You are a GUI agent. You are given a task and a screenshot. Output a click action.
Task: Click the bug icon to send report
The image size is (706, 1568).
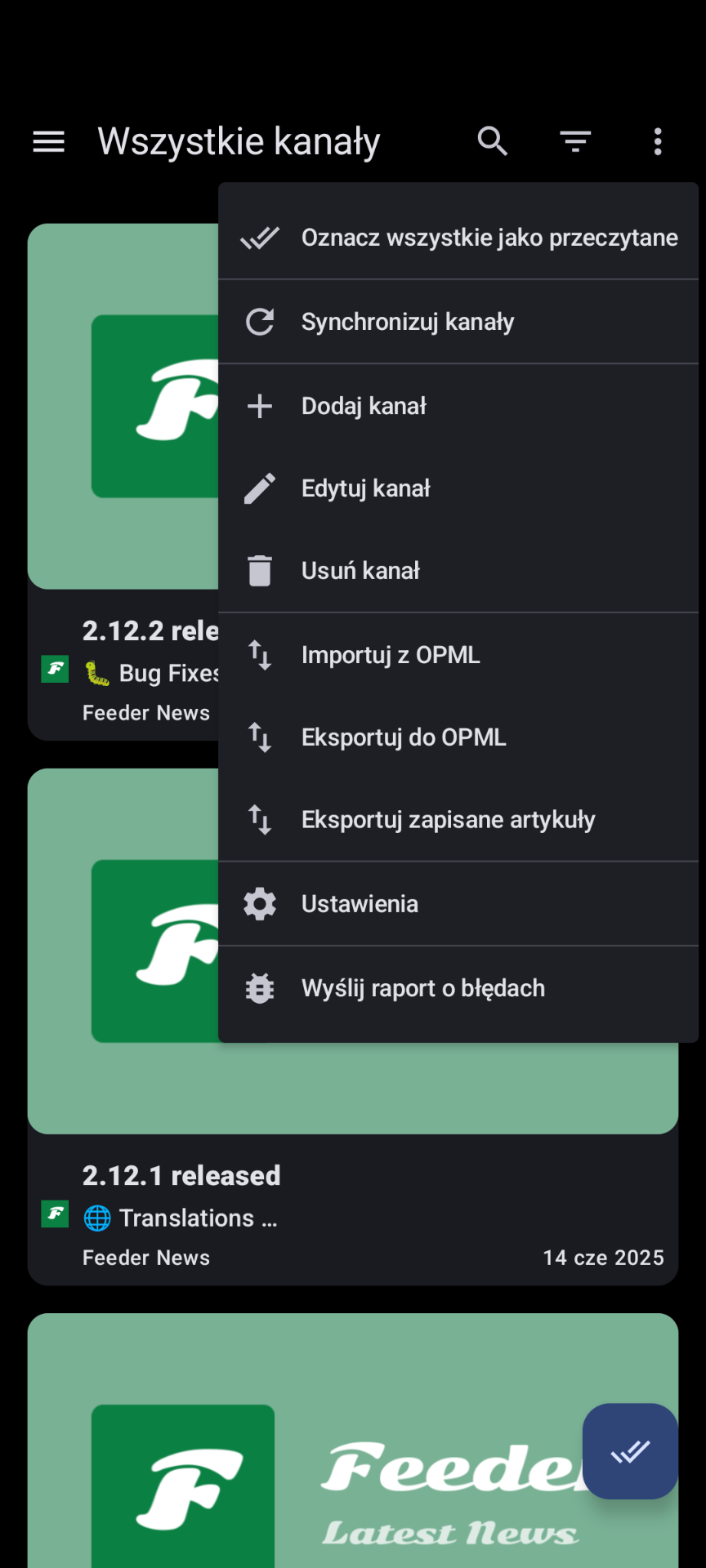[260, 988]
